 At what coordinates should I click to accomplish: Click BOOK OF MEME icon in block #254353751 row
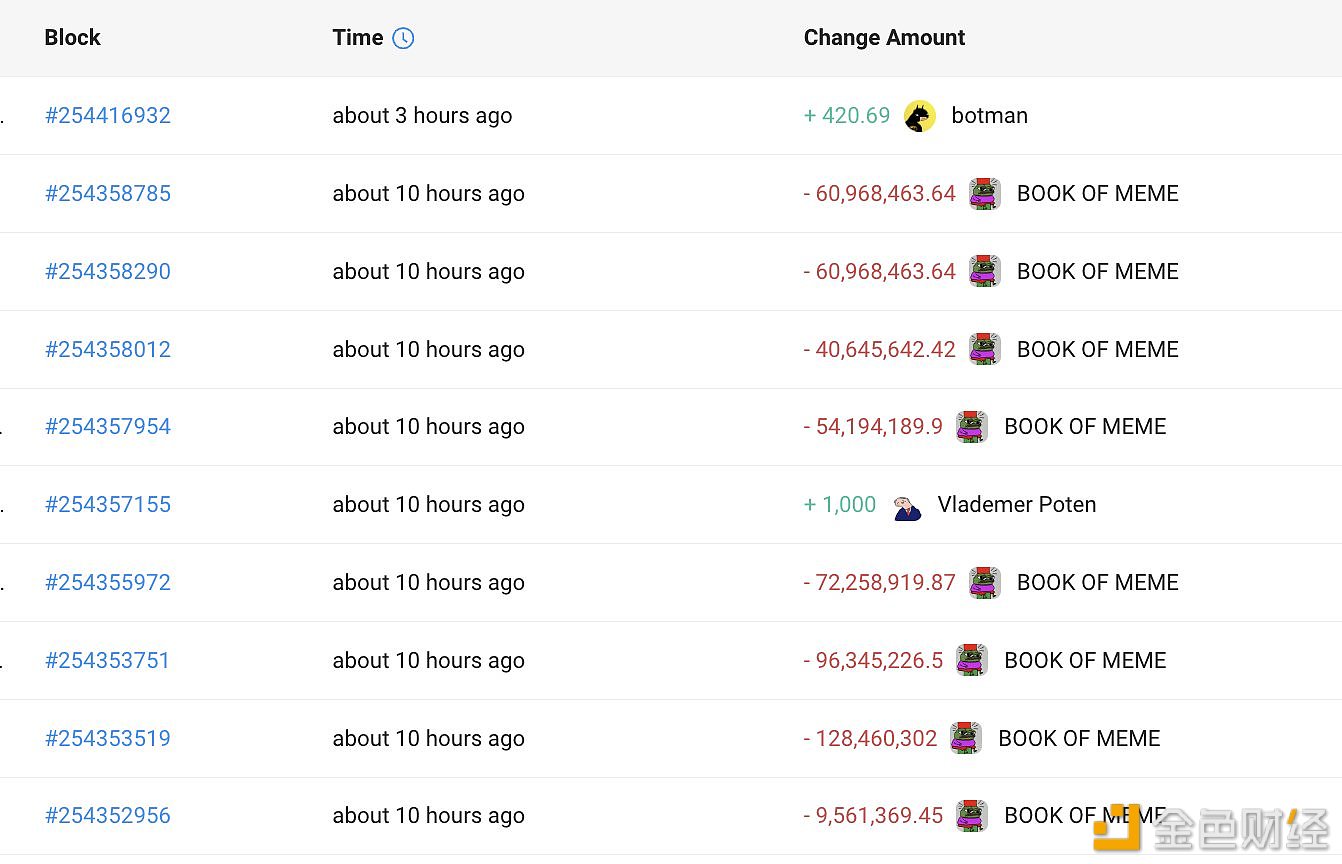[x=972, y=661]
